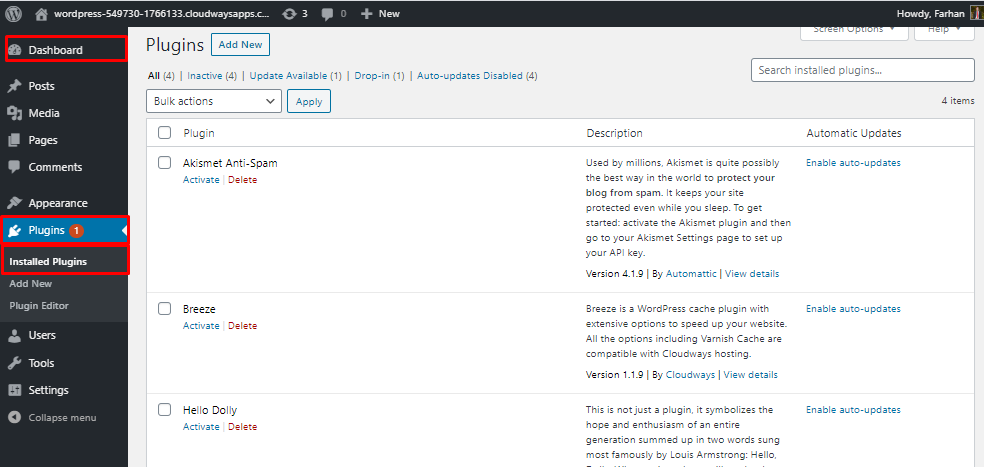
Task: View details for Breeze version 1.1.9
Action: [751, 375]
